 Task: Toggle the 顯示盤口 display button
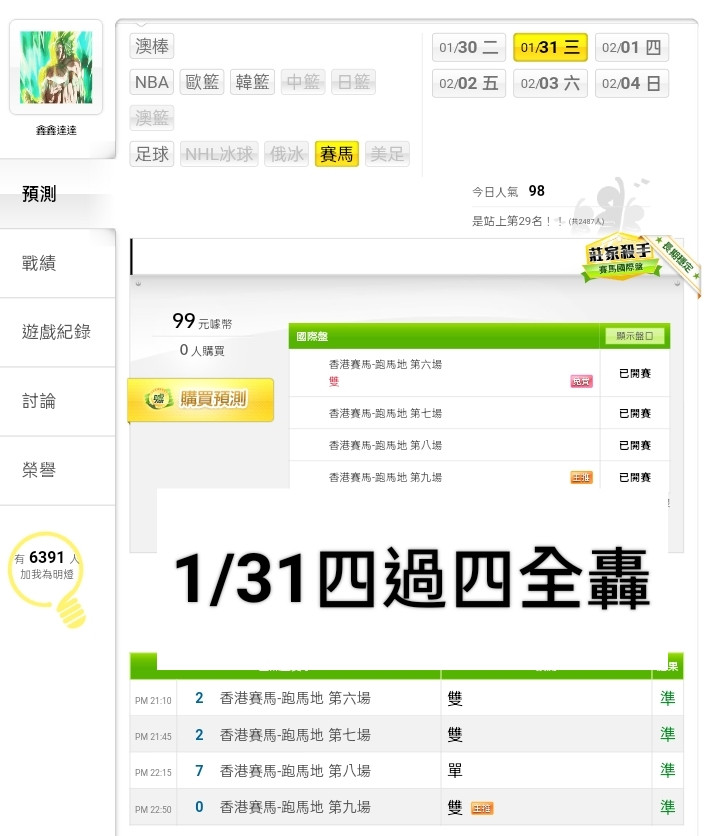[x=635, y=336]
